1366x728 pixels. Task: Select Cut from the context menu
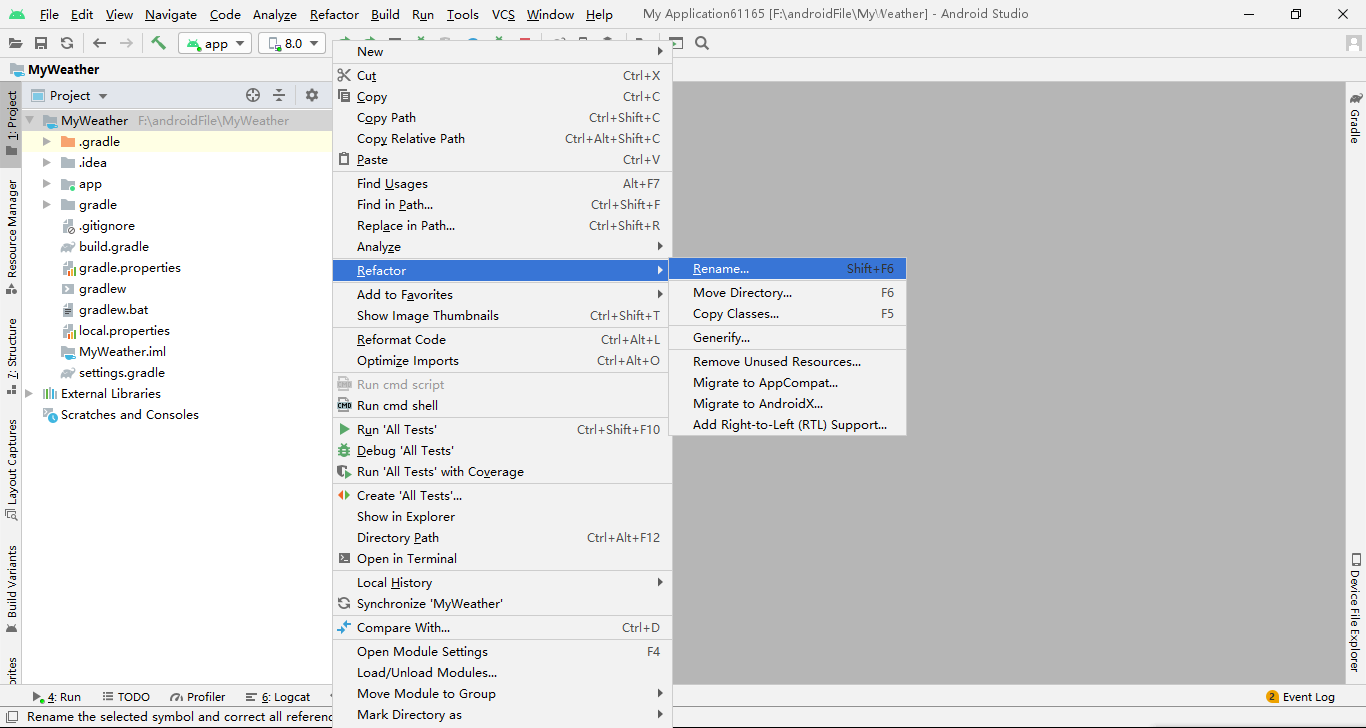point(502,76)
